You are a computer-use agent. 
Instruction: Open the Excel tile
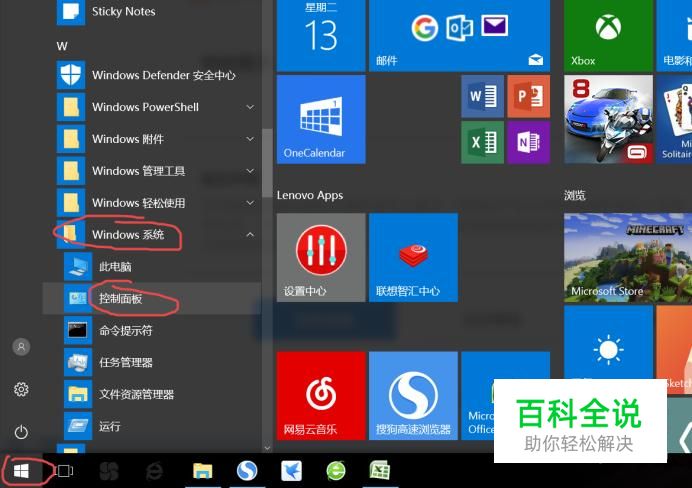482,143
